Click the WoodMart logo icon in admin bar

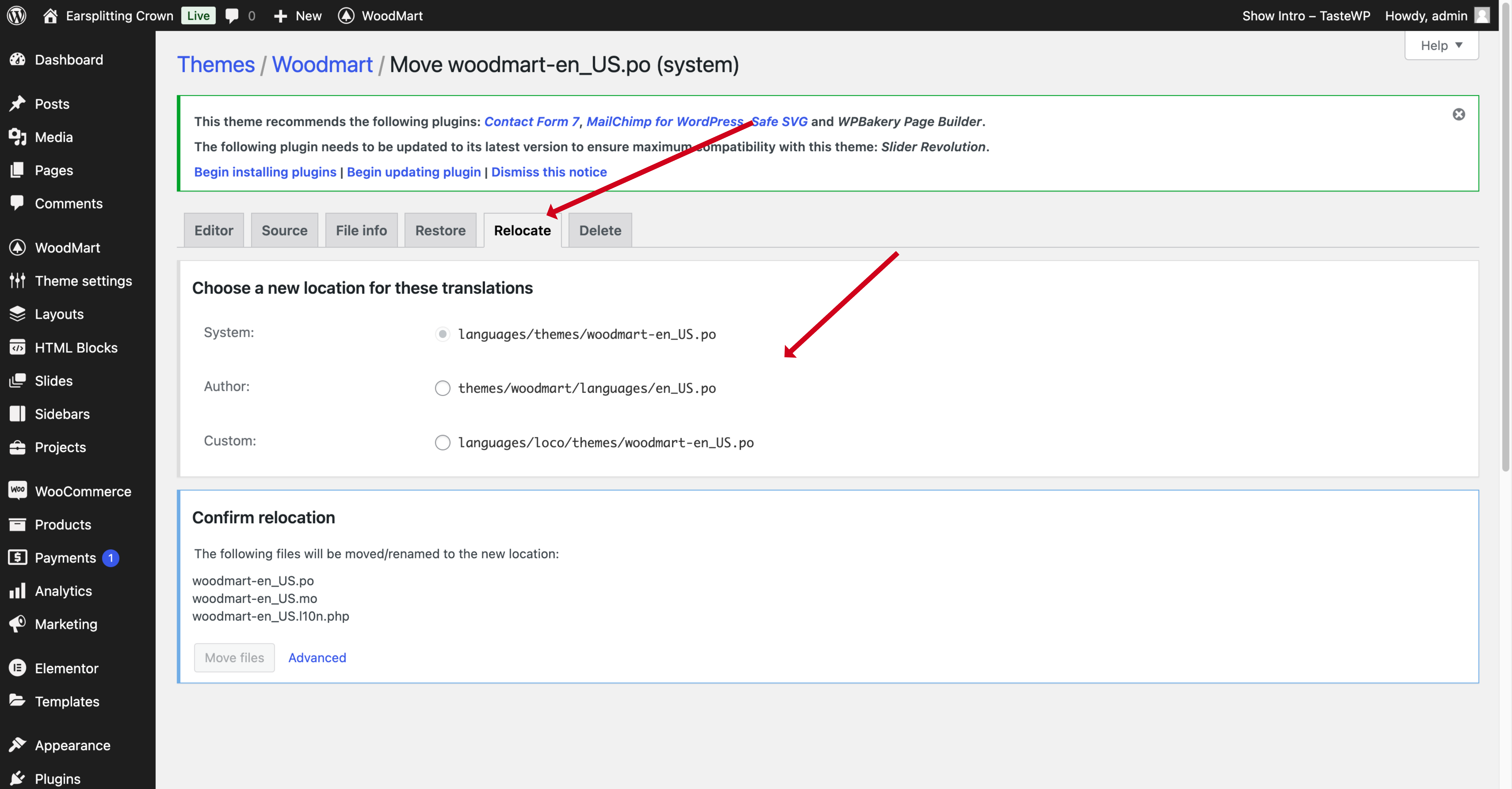click(x=346, y=16)
